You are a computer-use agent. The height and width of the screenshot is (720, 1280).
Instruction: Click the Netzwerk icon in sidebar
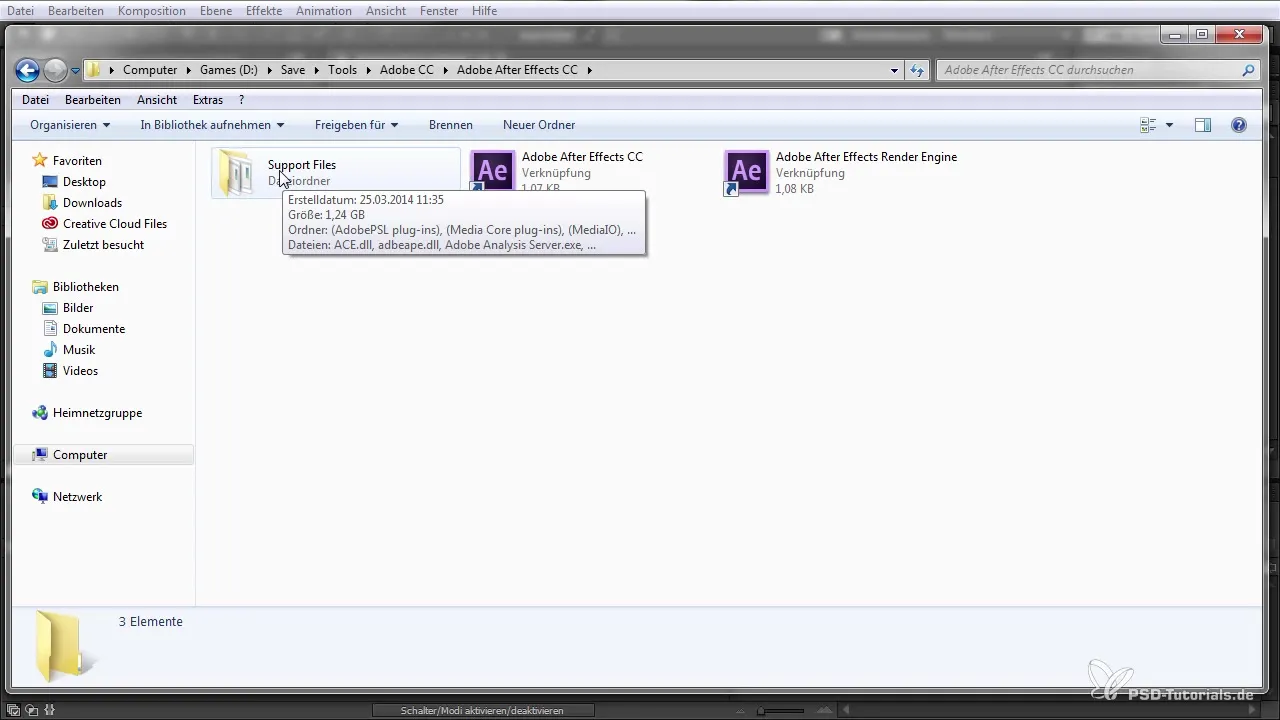click(x=40, y=497)
